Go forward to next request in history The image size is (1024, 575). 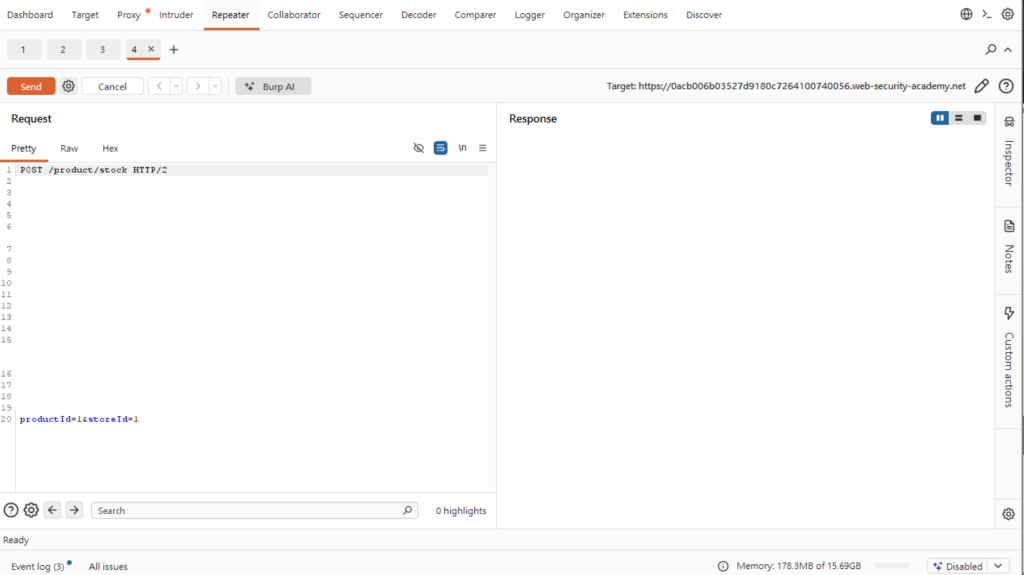point(197,86)
